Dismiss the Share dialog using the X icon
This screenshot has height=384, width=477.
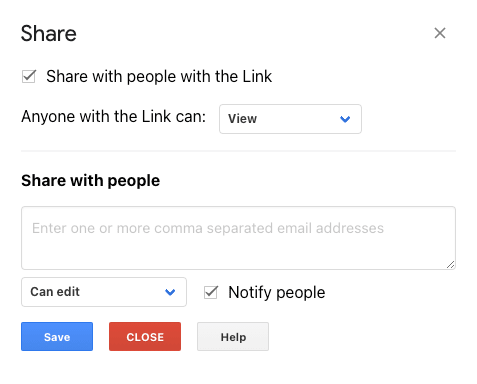click(x=440, y=33)
